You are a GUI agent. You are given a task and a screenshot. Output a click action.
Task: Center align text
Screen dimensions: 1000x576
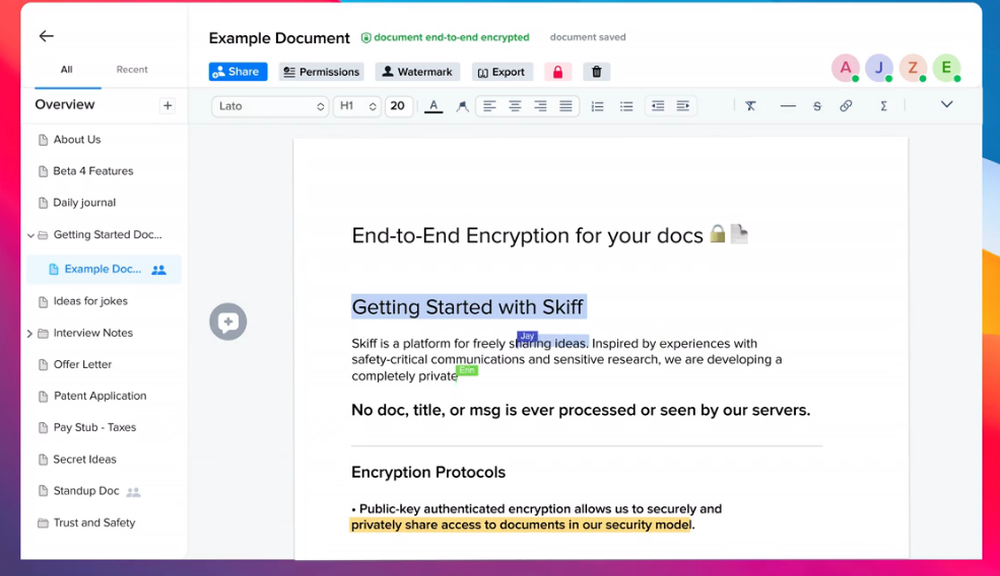[515, 106]
